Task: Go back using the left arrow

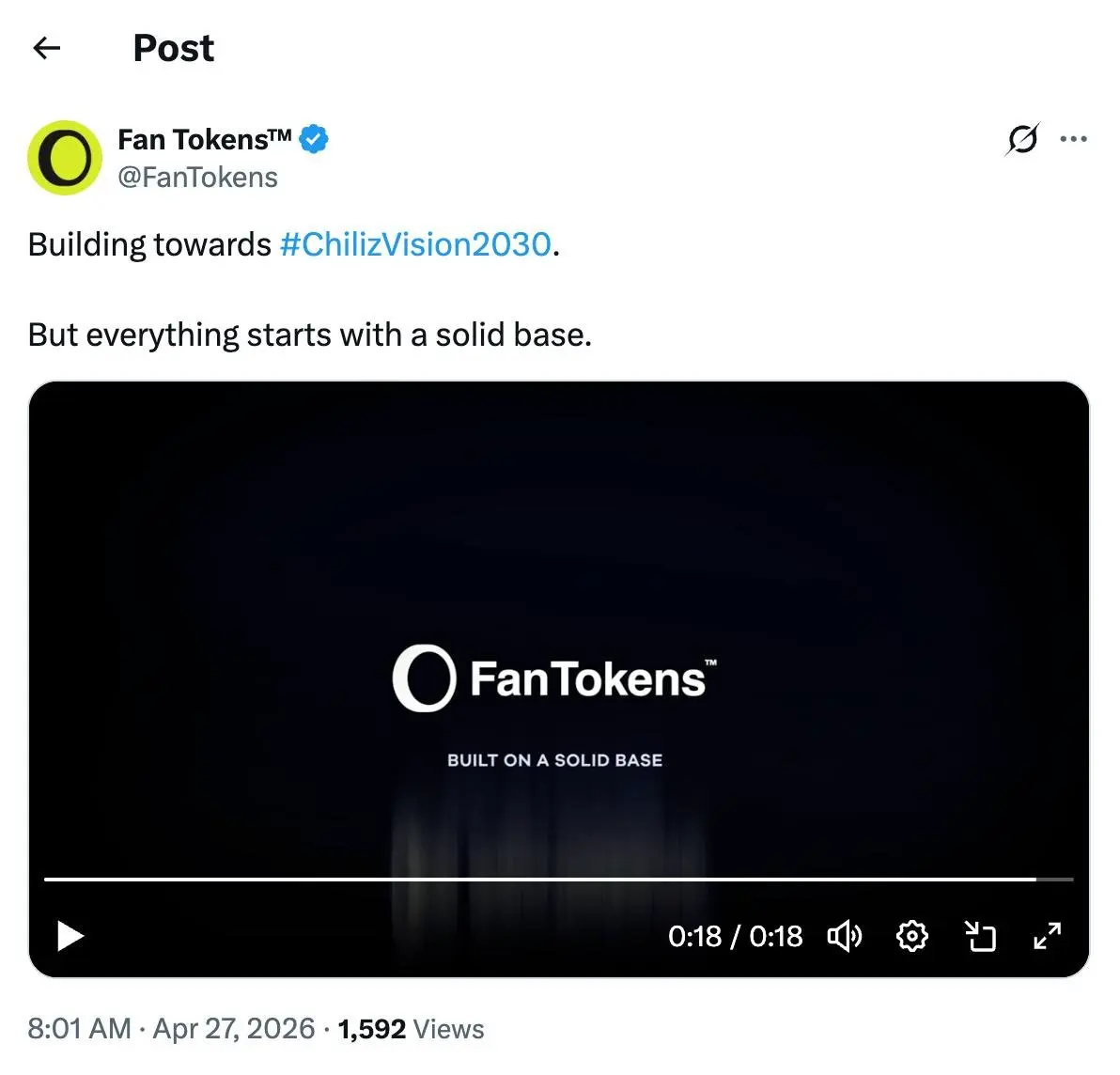Action: click(x=46, y=48)
